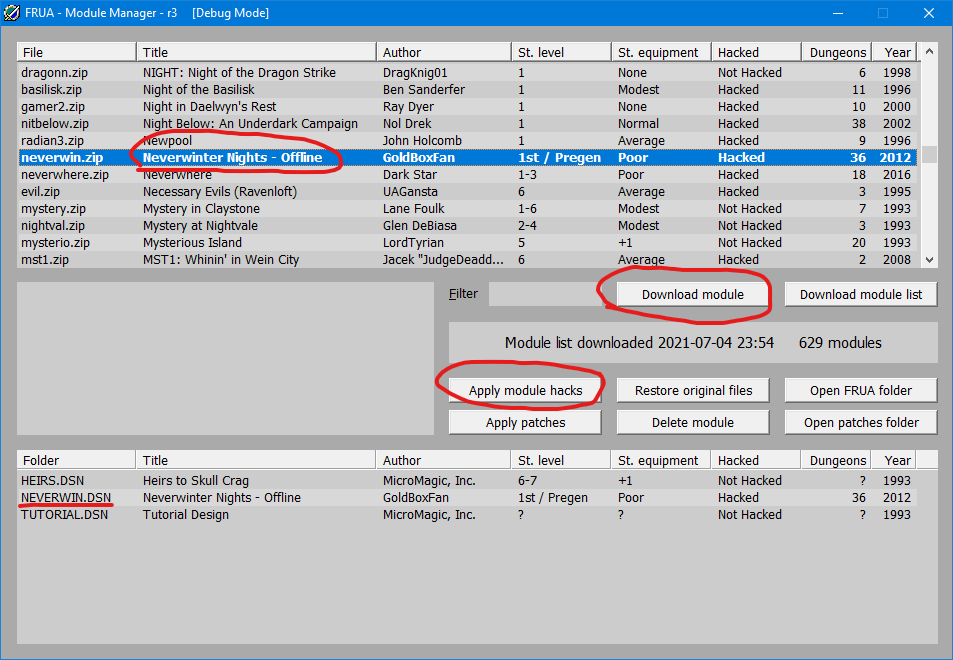Select the mysterio.zip row

click(x=467, y=242)
